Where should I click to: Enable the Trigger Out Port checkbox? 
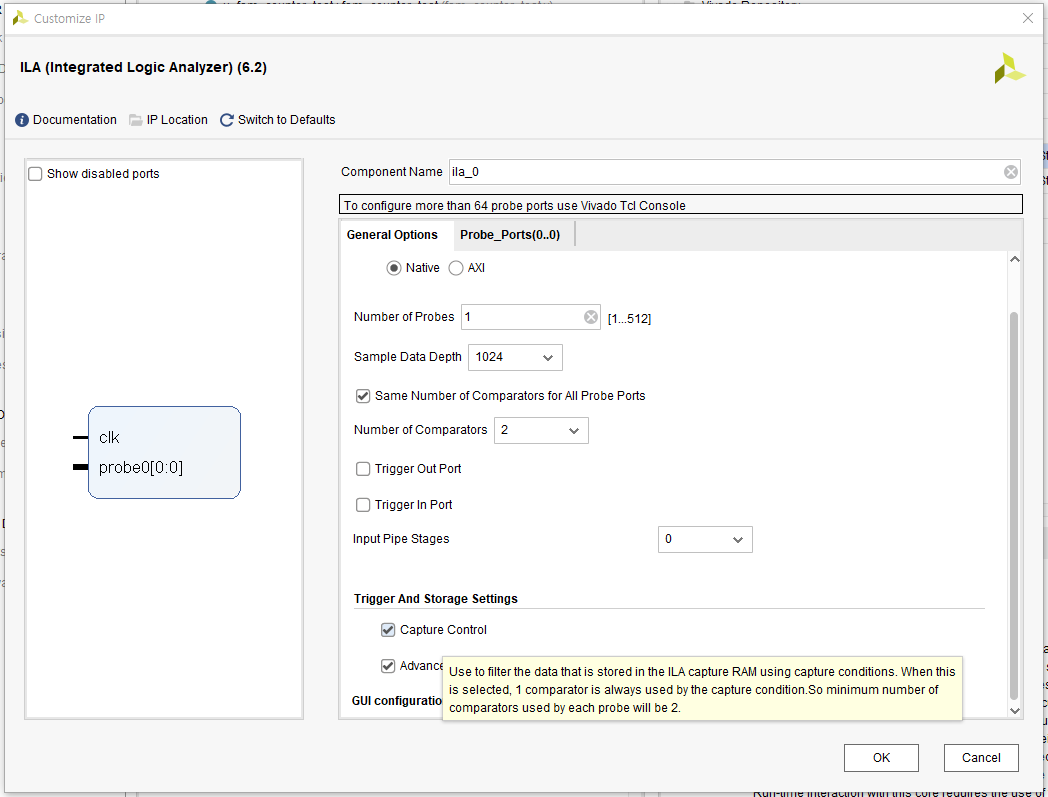tap(363, 469)
